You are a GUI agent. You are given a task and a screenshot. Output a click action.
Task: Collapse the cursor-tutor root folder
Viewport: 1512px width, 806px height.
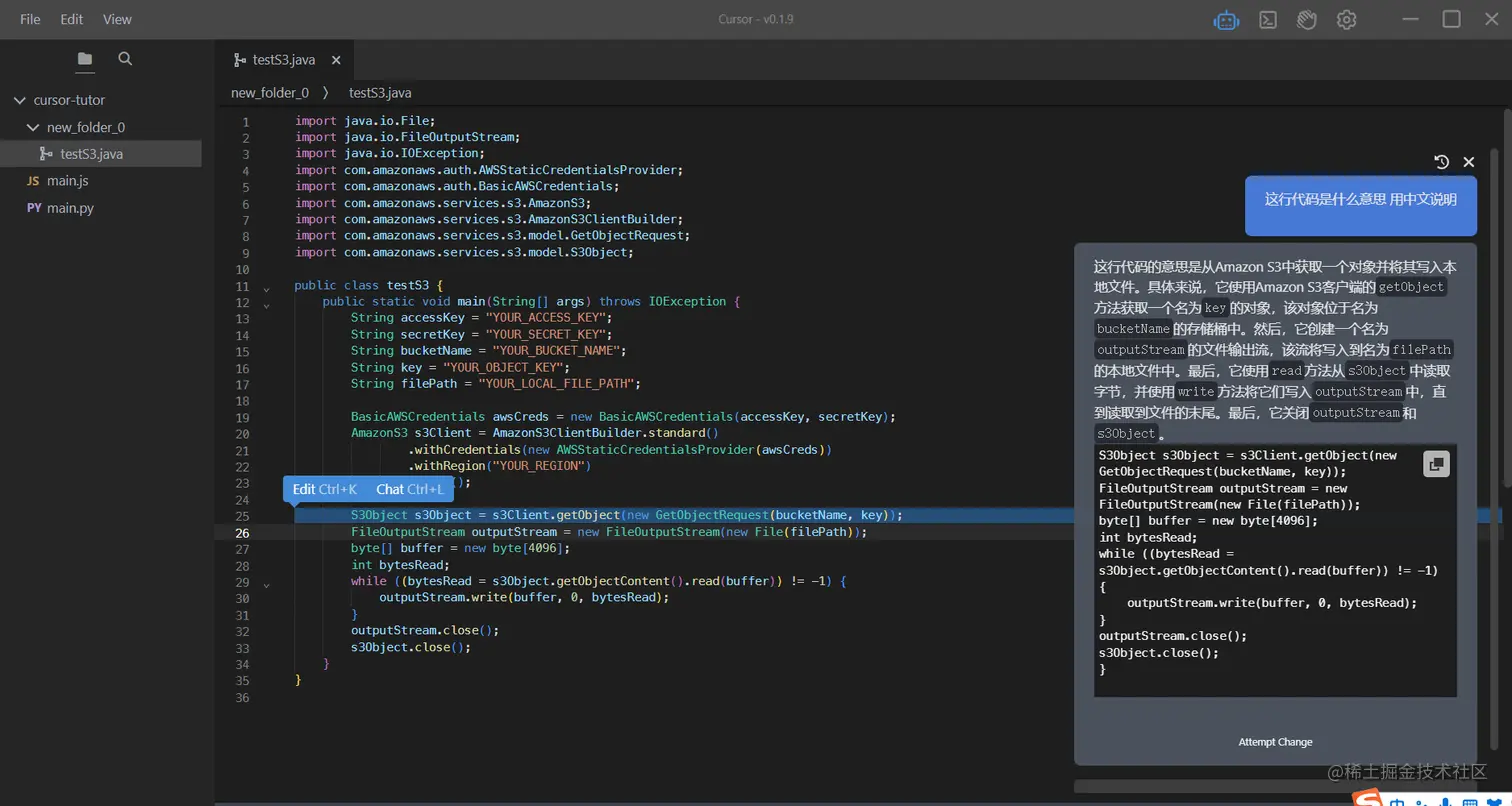19,100
